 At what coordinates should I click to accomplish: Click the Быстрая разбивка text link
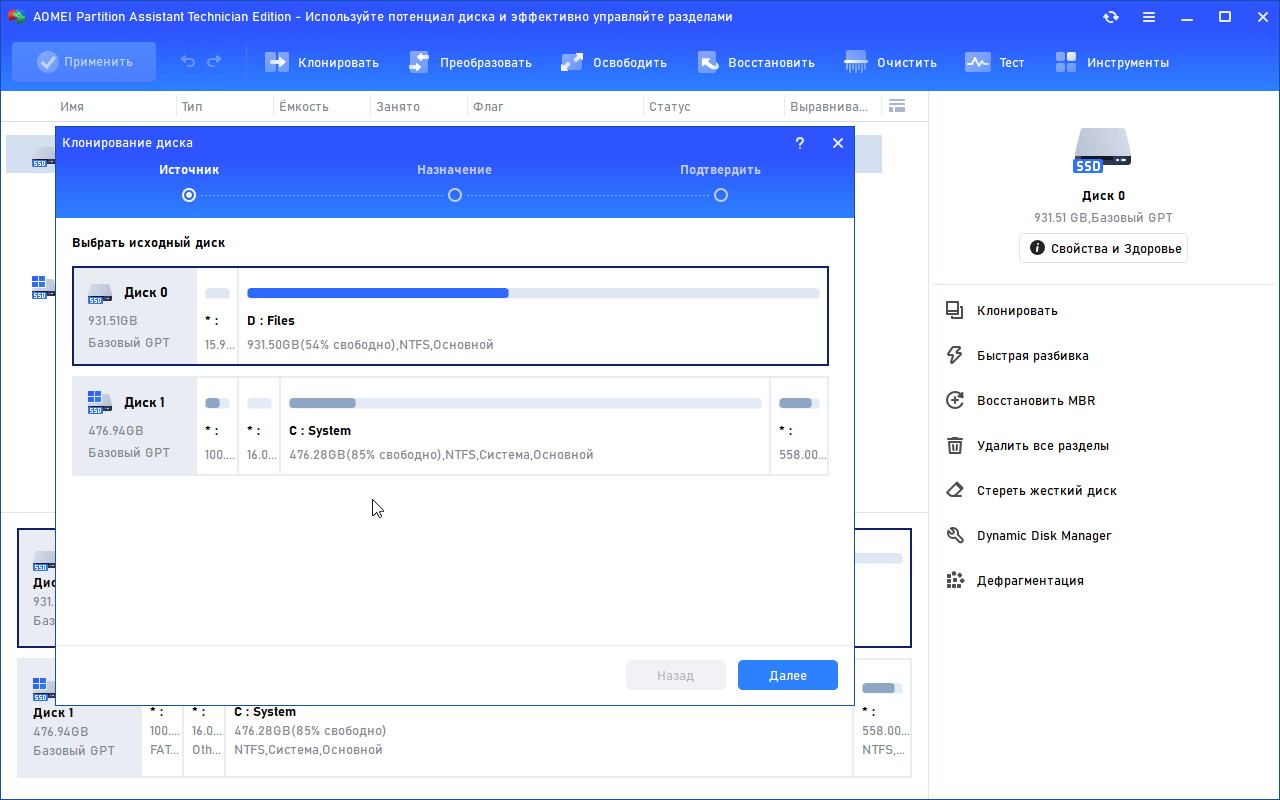click(1033, 355)
